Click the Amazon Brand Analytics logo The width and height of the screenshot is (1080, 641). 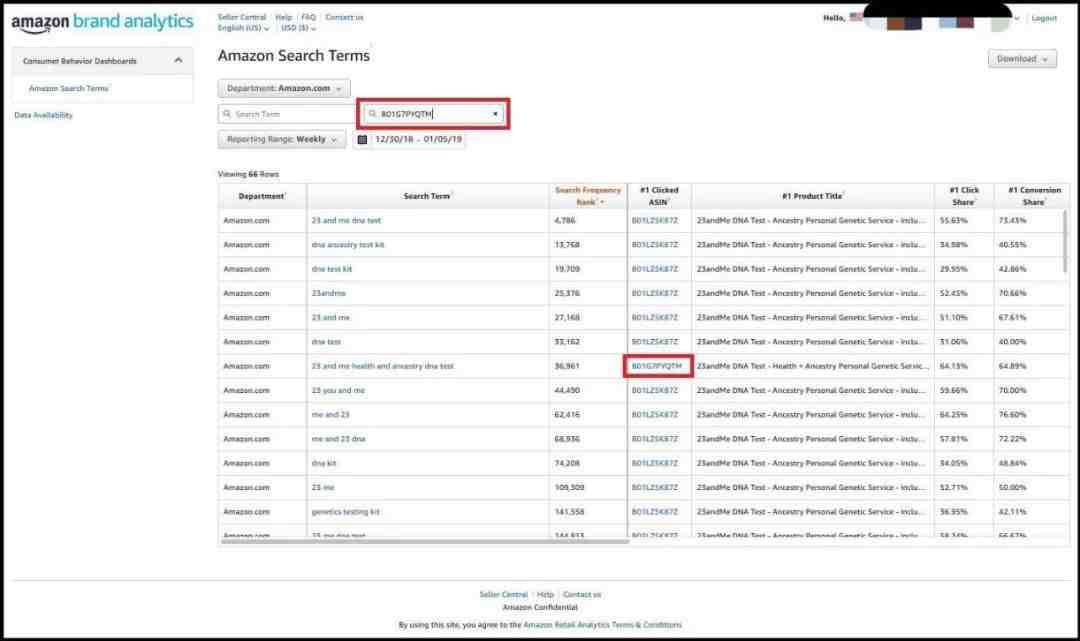[103, 22]
